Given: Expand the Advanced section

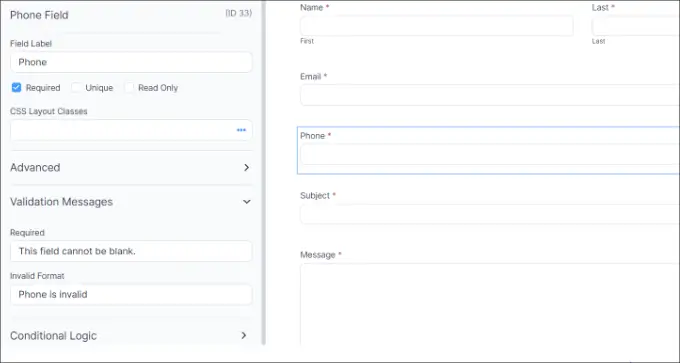Looking at the screenshot, I should click(x=131, y=167).
